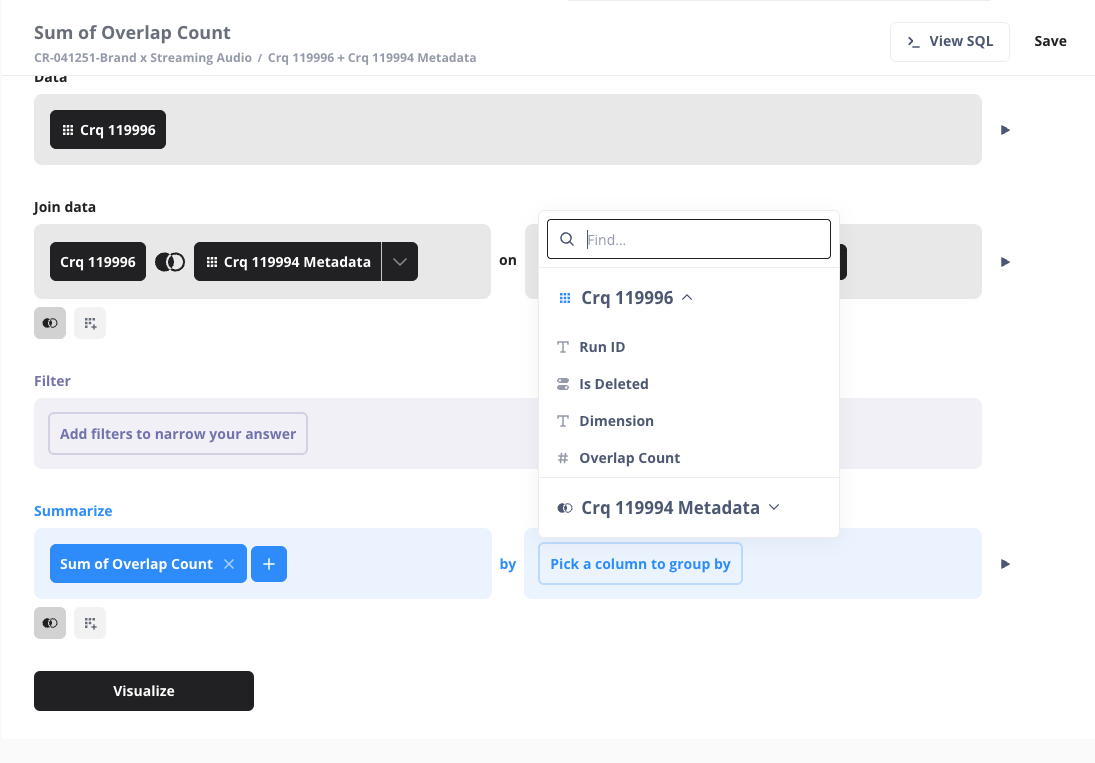Click the join type icon between the joined tables
This screenshot has height=763, width=1095.
click(170, 262)
